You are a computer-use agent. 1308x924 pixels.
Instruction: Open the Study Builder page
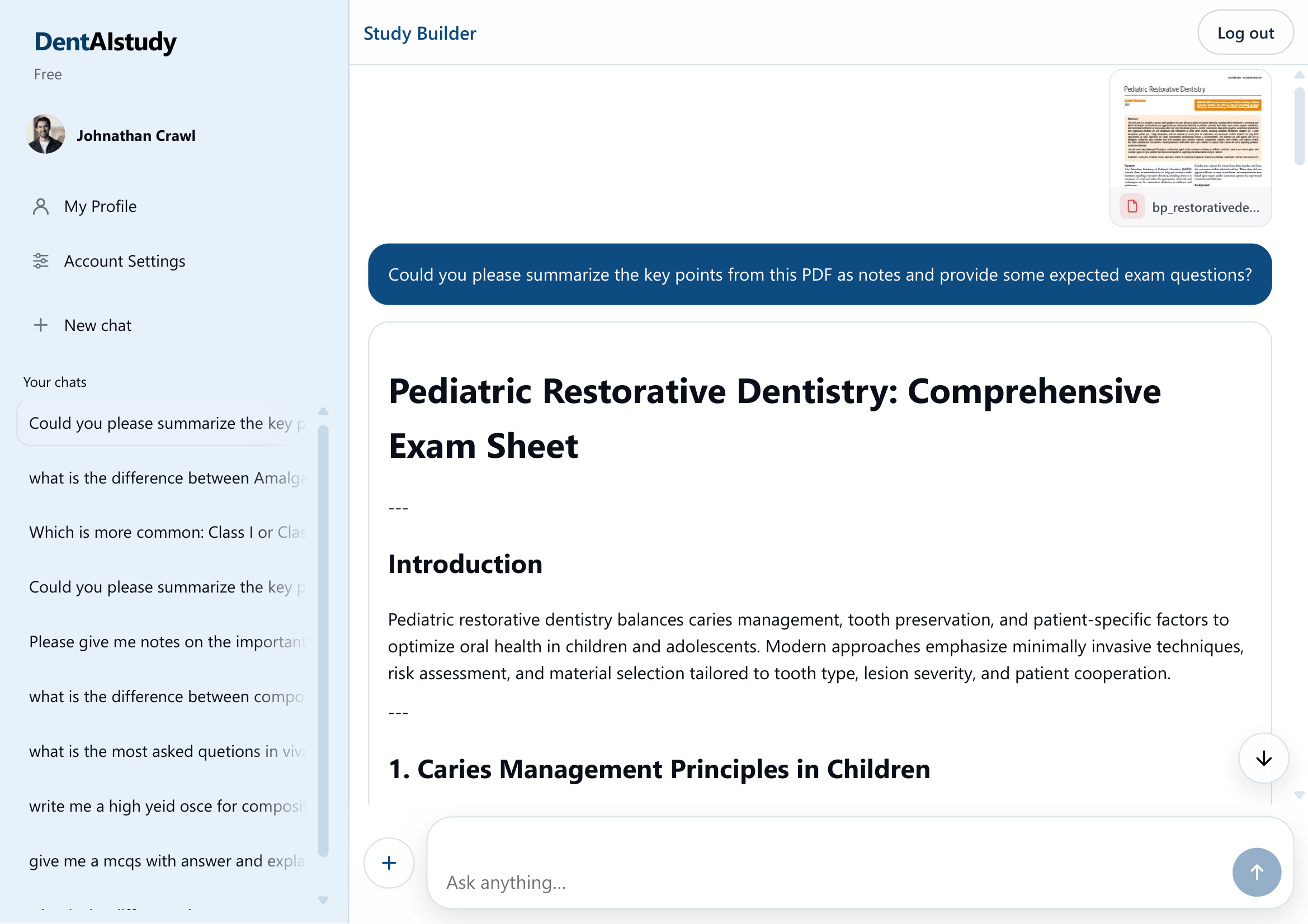(x=420, y=33)
